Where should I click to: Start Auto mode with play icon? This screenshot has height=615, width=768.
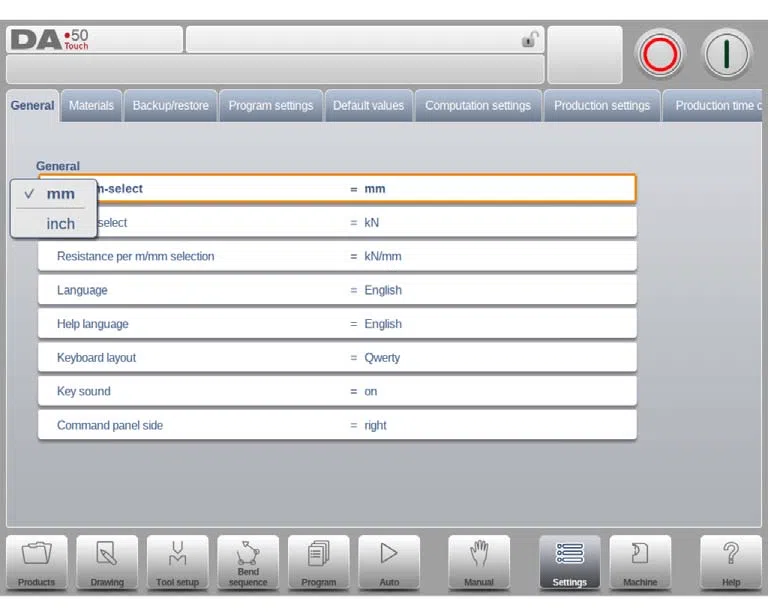389,562
